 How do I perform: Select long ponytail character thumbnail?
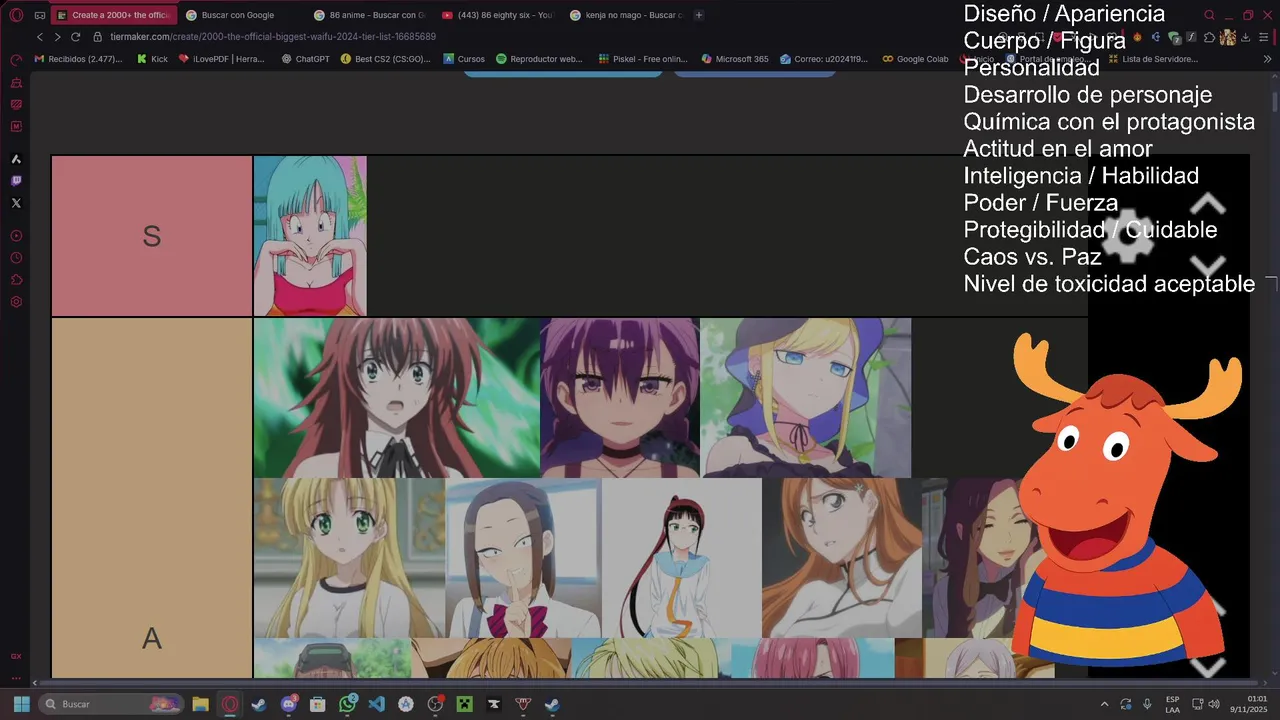tap(682, 558)
